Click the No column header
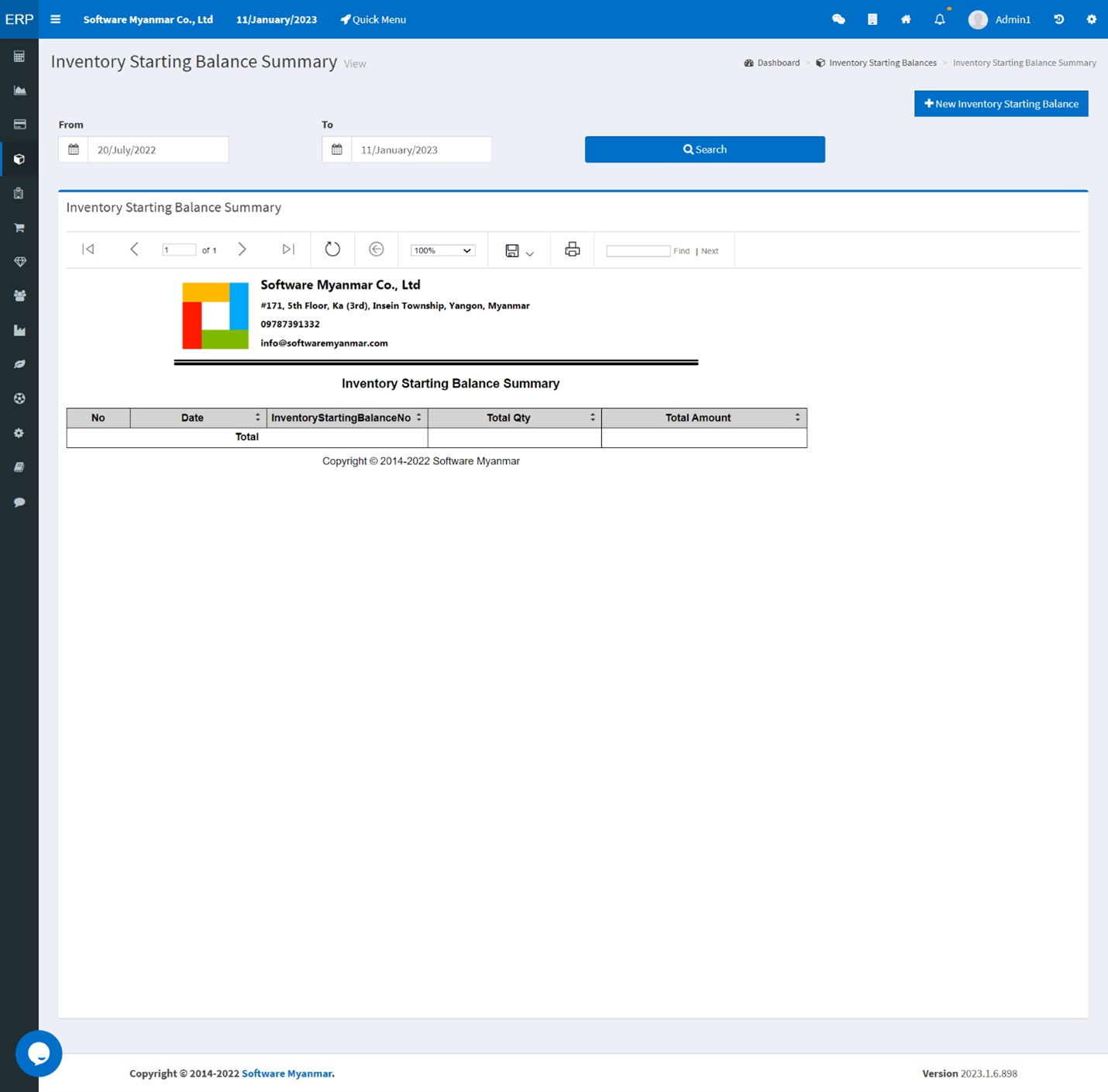Screen dimensions: 1108x1092 (x=98, y=418)
